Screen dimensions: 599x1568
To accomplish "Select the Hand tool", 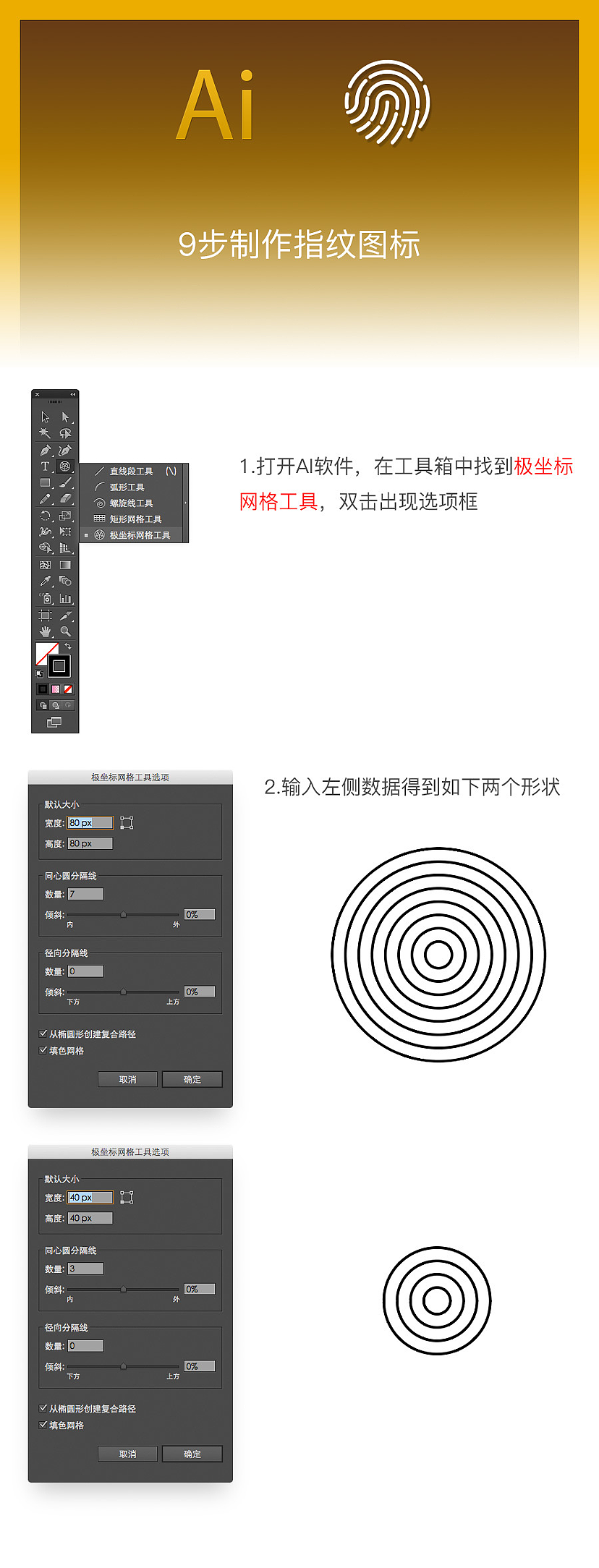I will click(45, 631).
